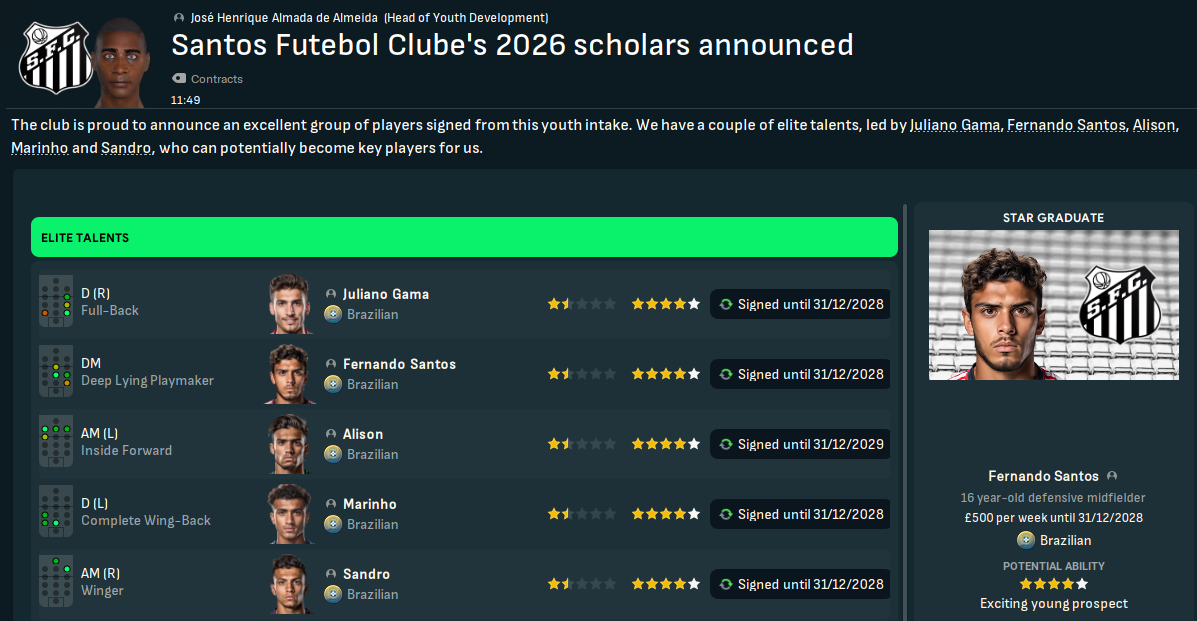Select Marinho's name in the talents list

tap(369, 504)
